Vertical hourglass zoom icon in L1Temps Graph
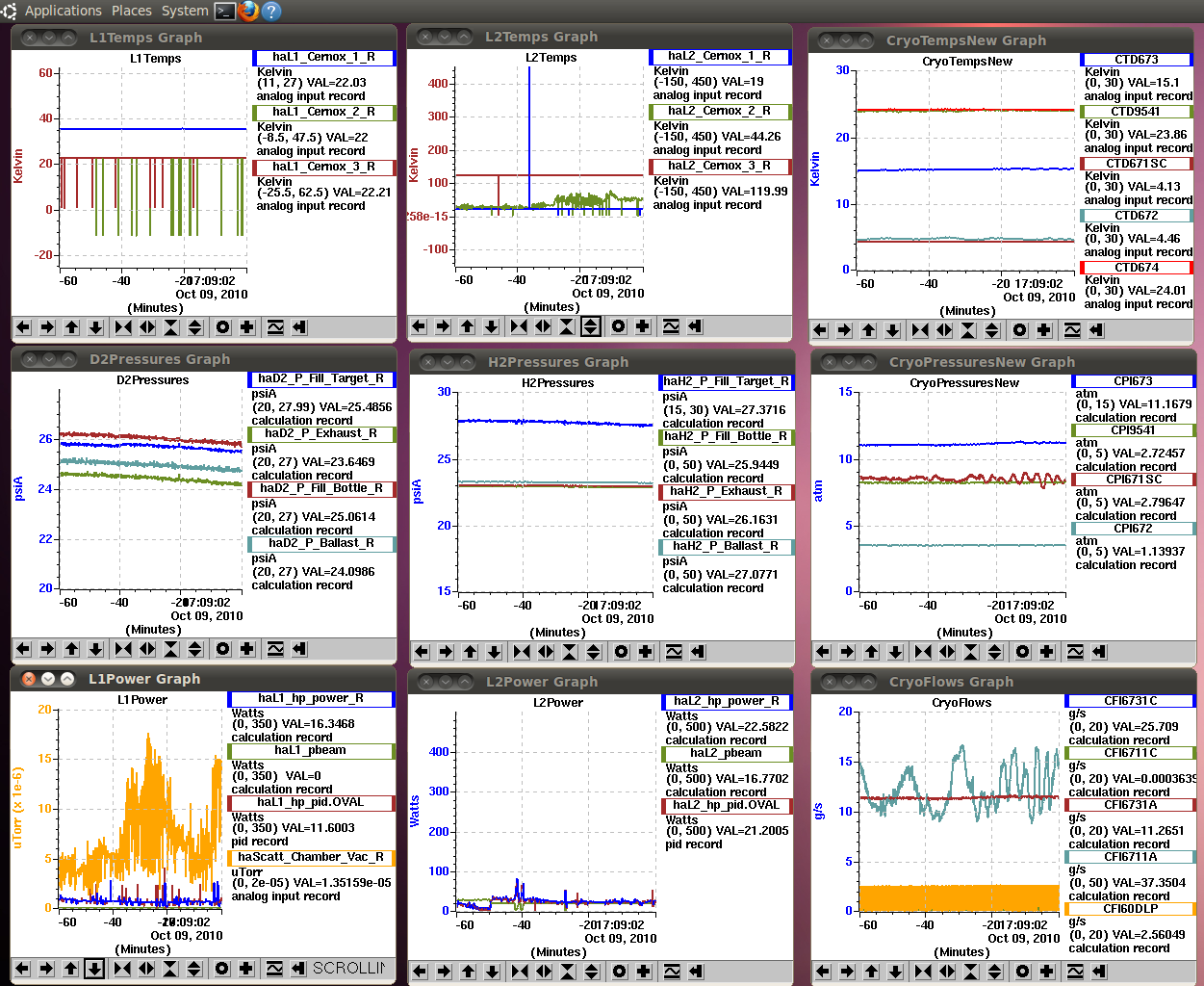Screen dimensions: 1204x986 click(171, 327)
